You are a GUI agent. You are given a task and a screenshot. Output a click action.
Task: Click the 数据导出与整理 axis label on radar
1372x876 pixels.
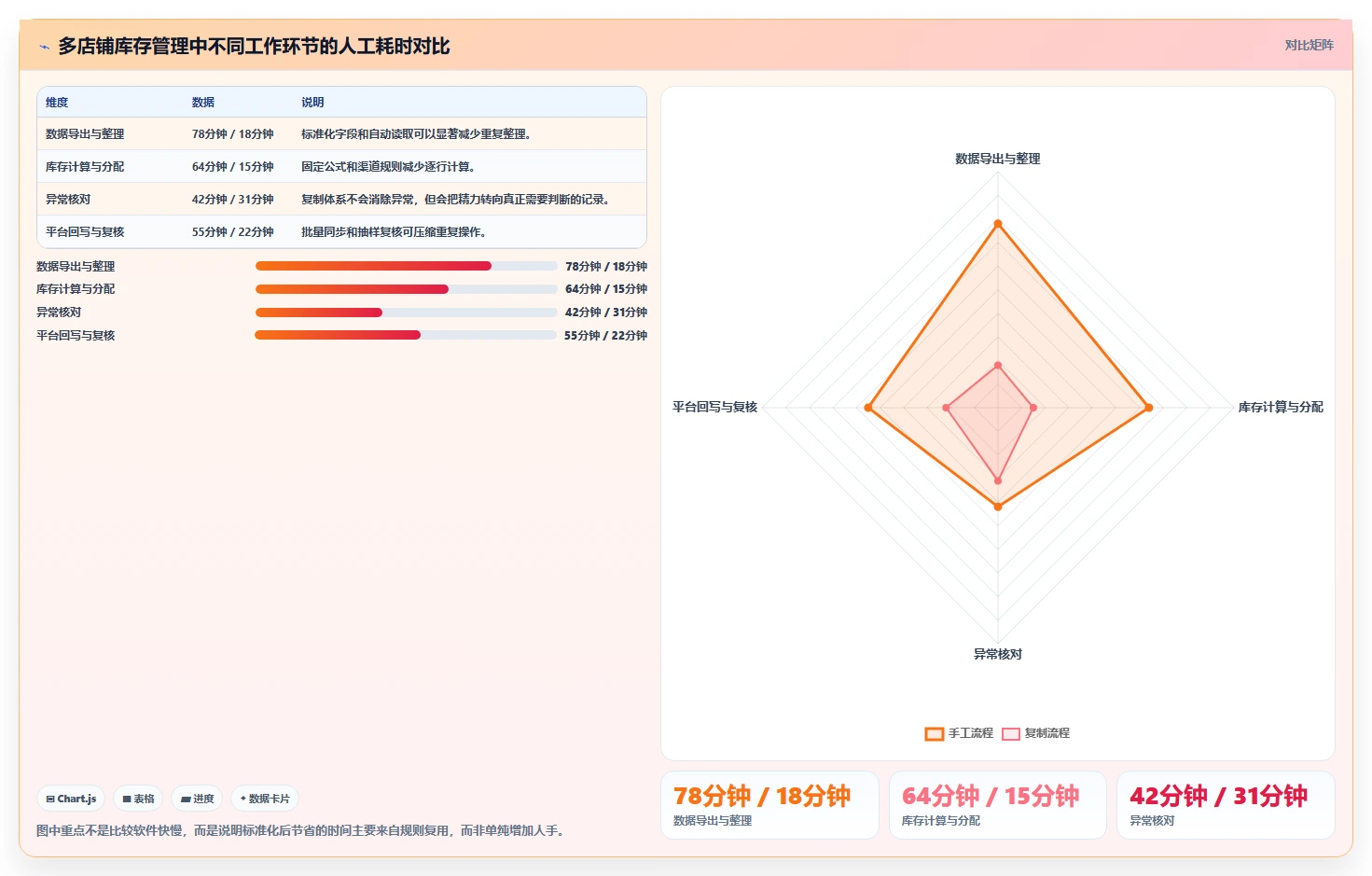tap(998, 160)
